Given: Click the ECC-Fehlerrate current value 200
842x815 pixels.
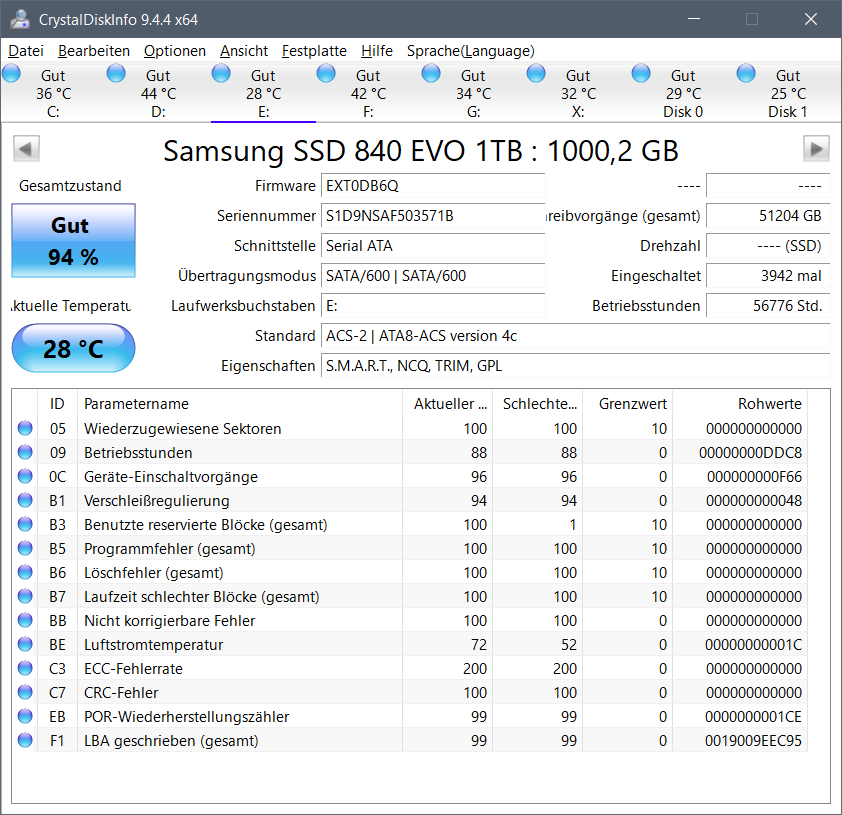Looking at the screenshot, I should coord(475,668).
